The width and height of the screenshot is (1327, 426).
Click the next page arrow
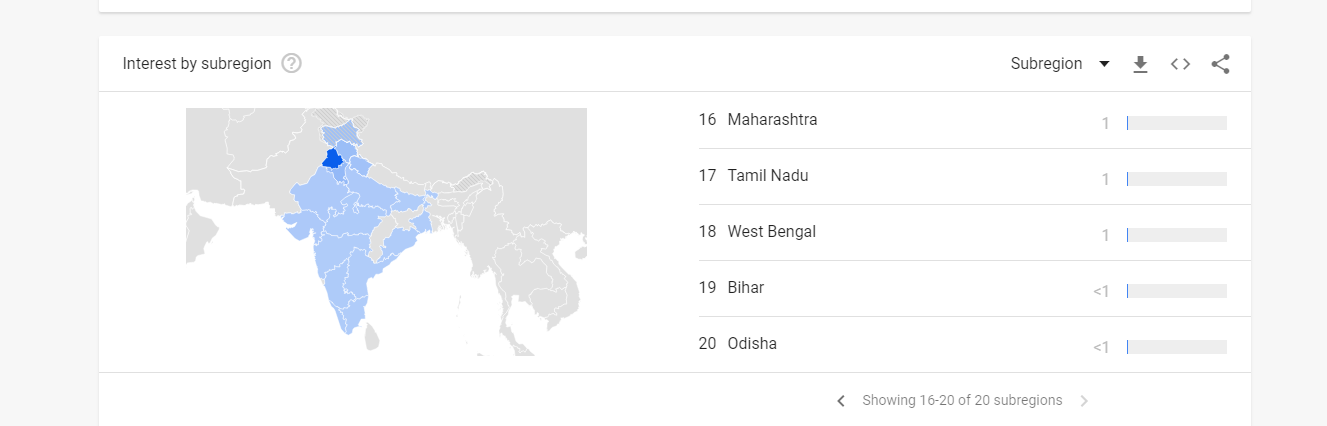[x=1084, y=401]
